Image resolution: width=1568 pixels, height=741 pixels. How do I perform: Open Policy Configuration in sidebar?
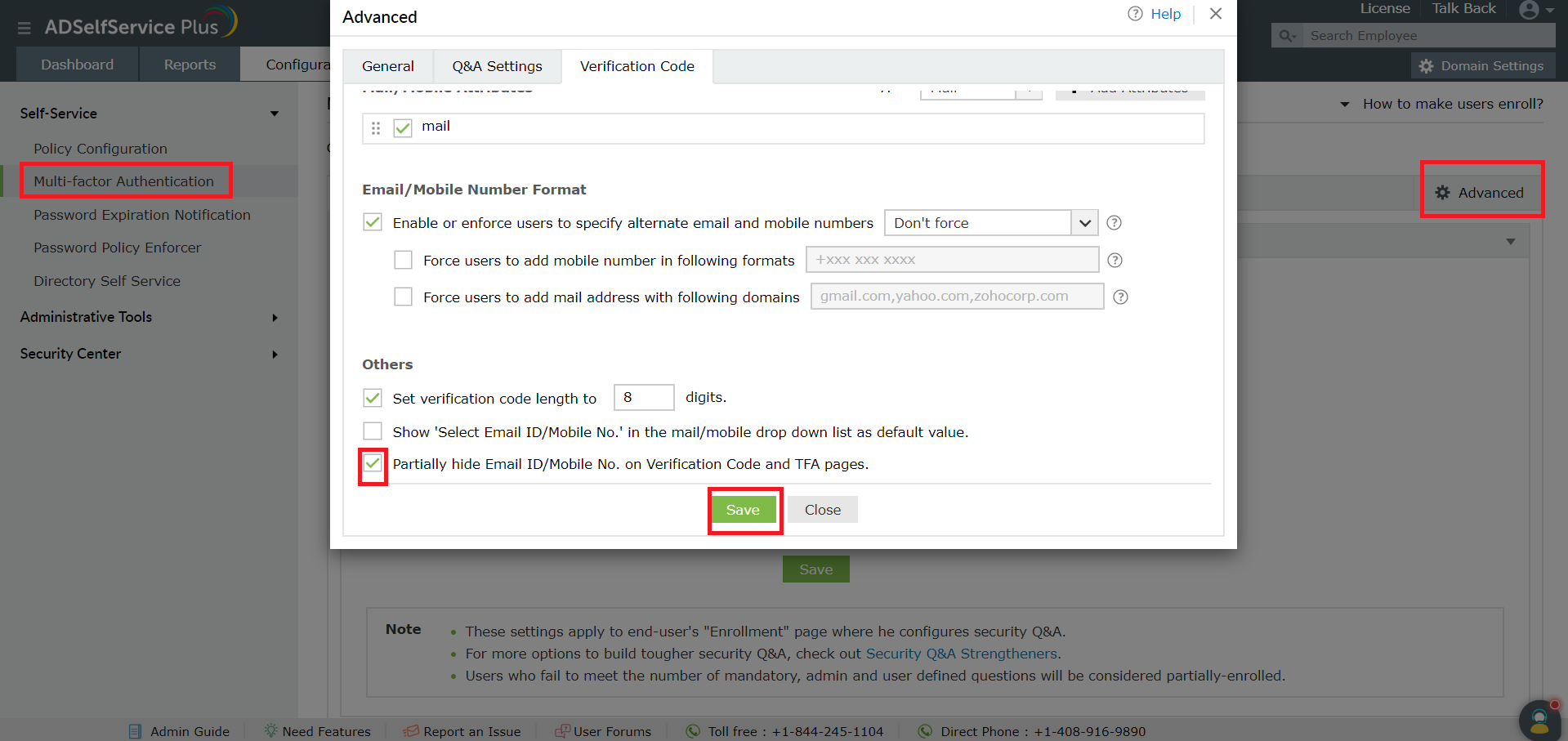point(101,149)
